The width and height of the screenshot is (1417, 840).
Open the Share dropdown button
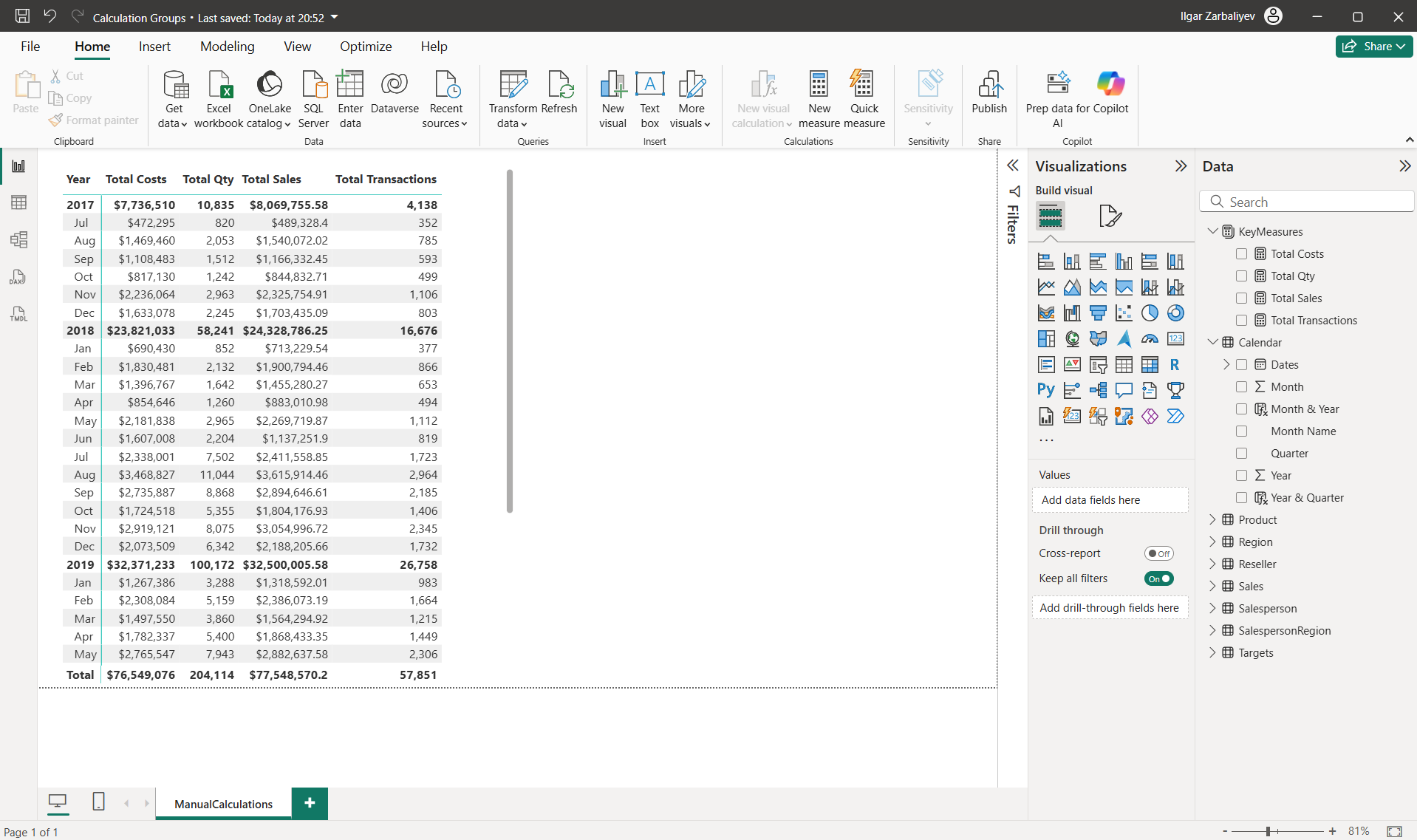[x=1374, y=46]
